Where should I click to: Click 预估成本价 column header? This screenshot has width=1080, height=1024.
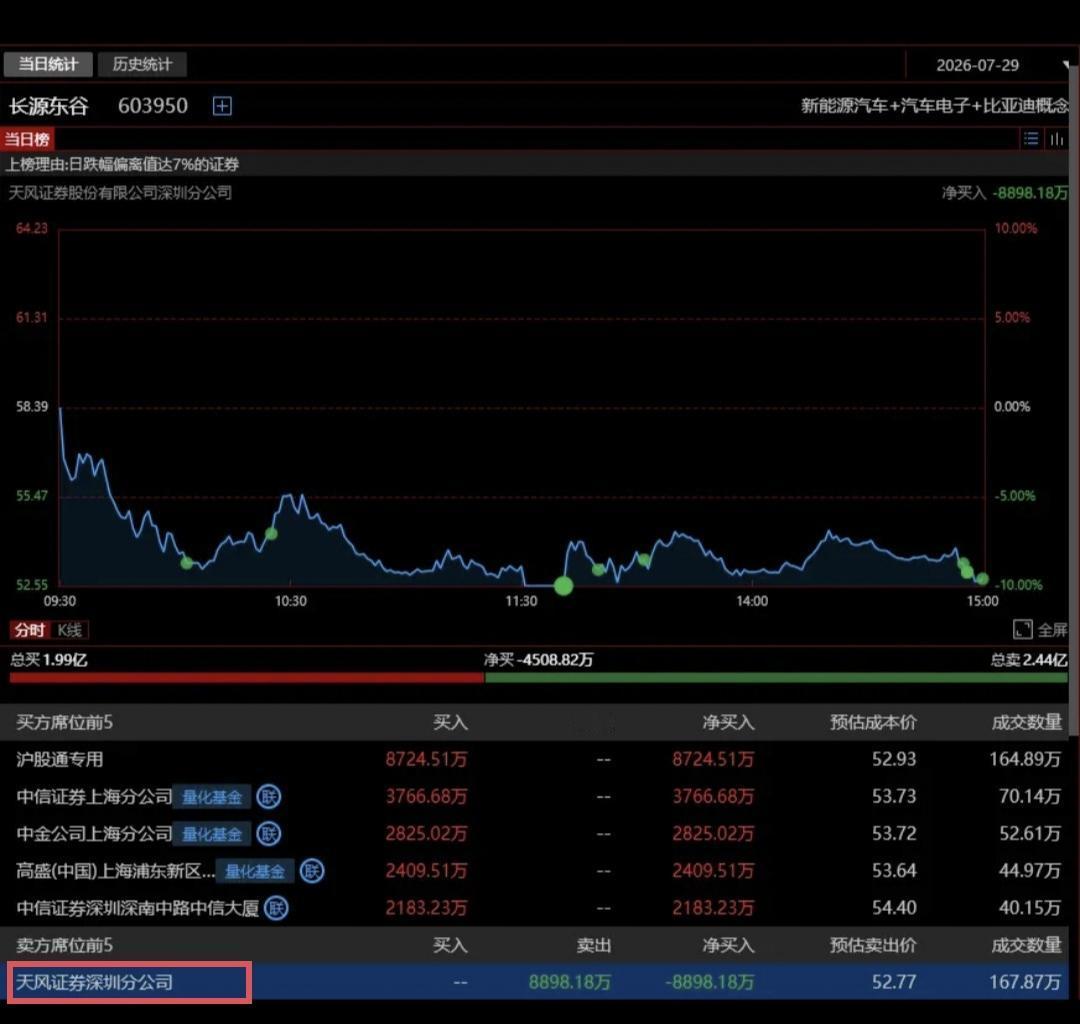coord(873,722)
